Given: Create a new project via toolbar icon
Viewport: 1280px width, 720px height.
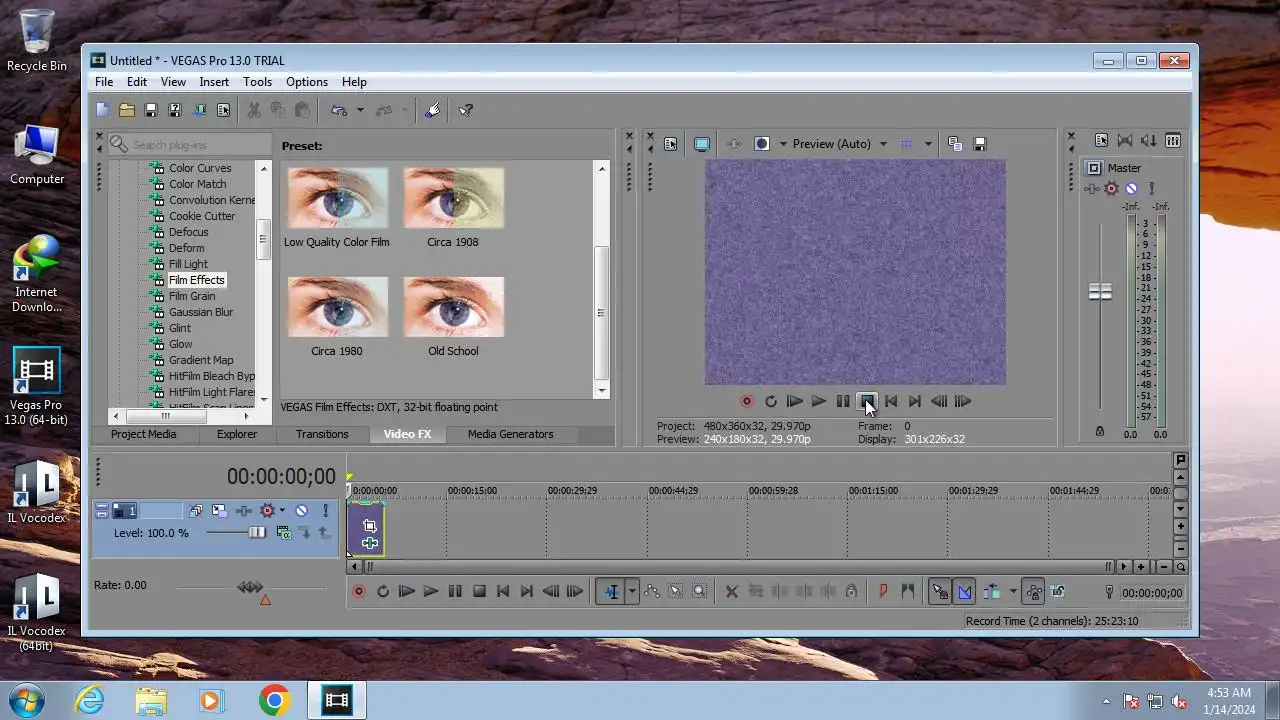Looking at the screenshot, I should (103, 110).
